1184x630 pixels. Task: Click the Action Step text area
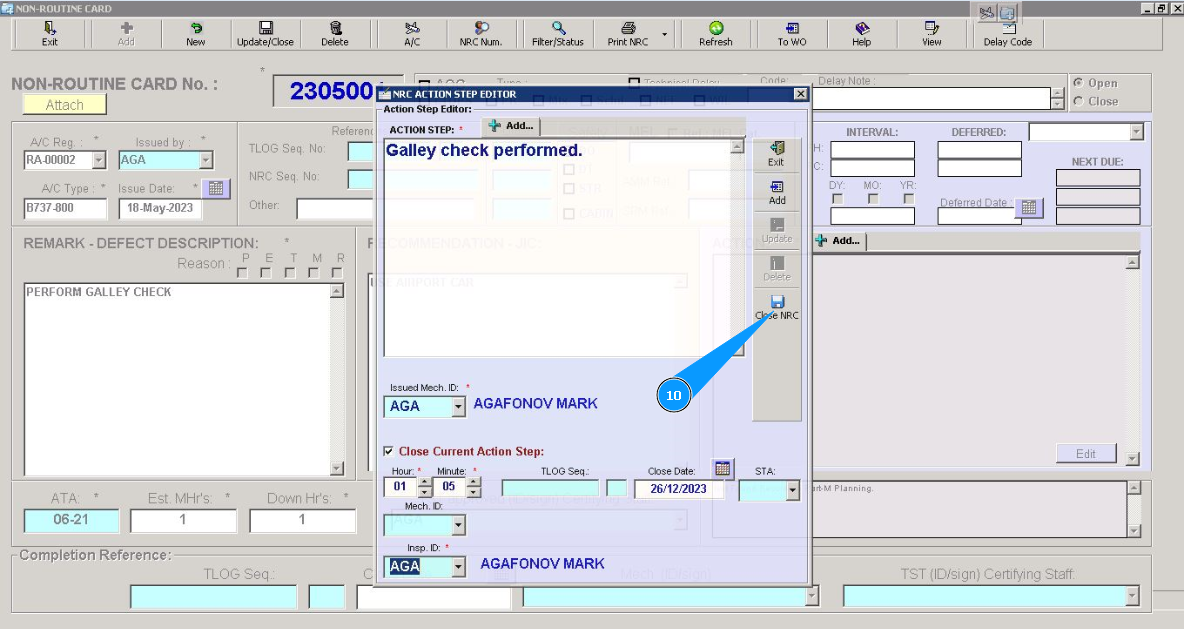click(557, 248)
